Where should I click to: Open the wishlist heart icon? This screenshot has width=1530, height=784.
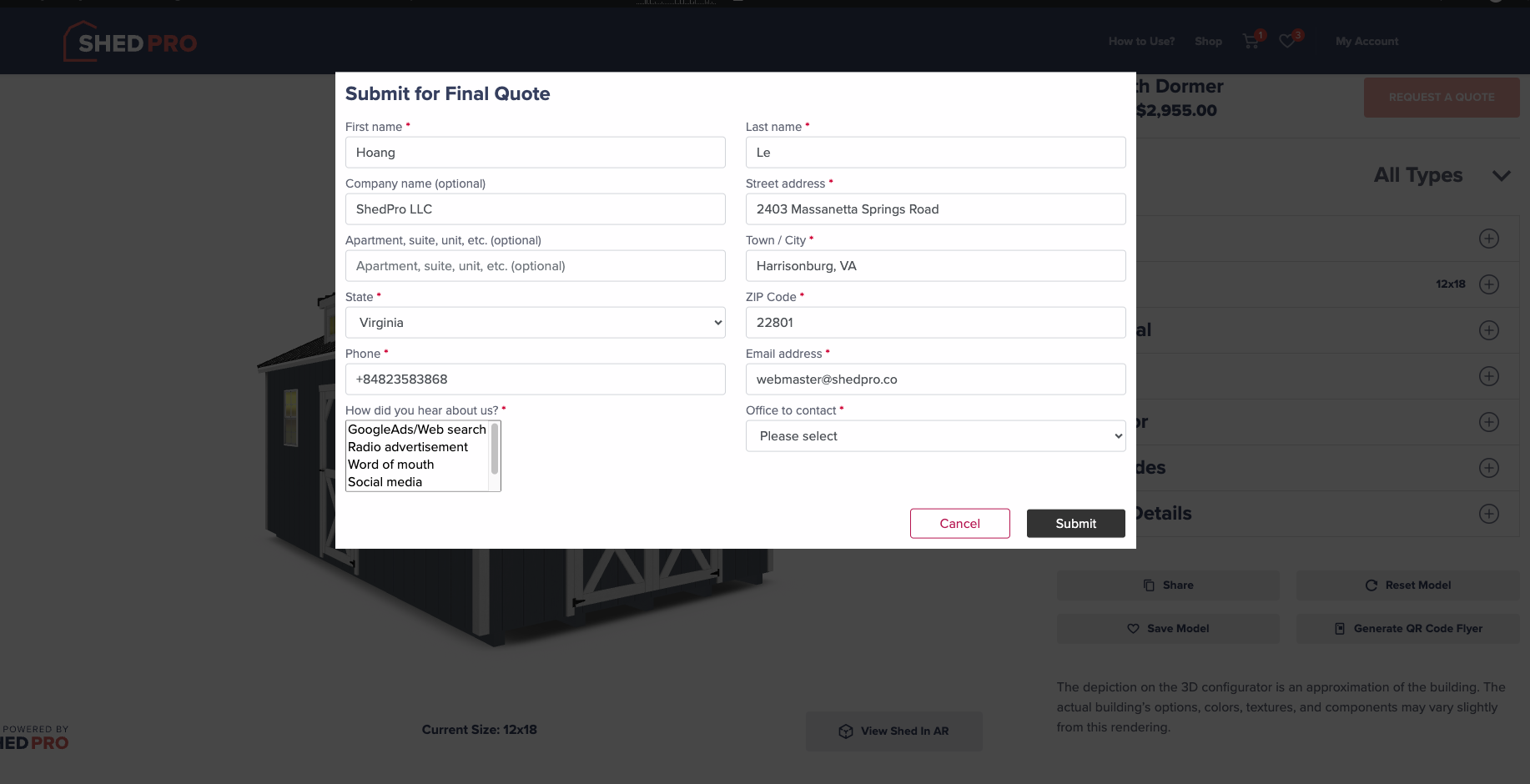(x=1287, y=41)
